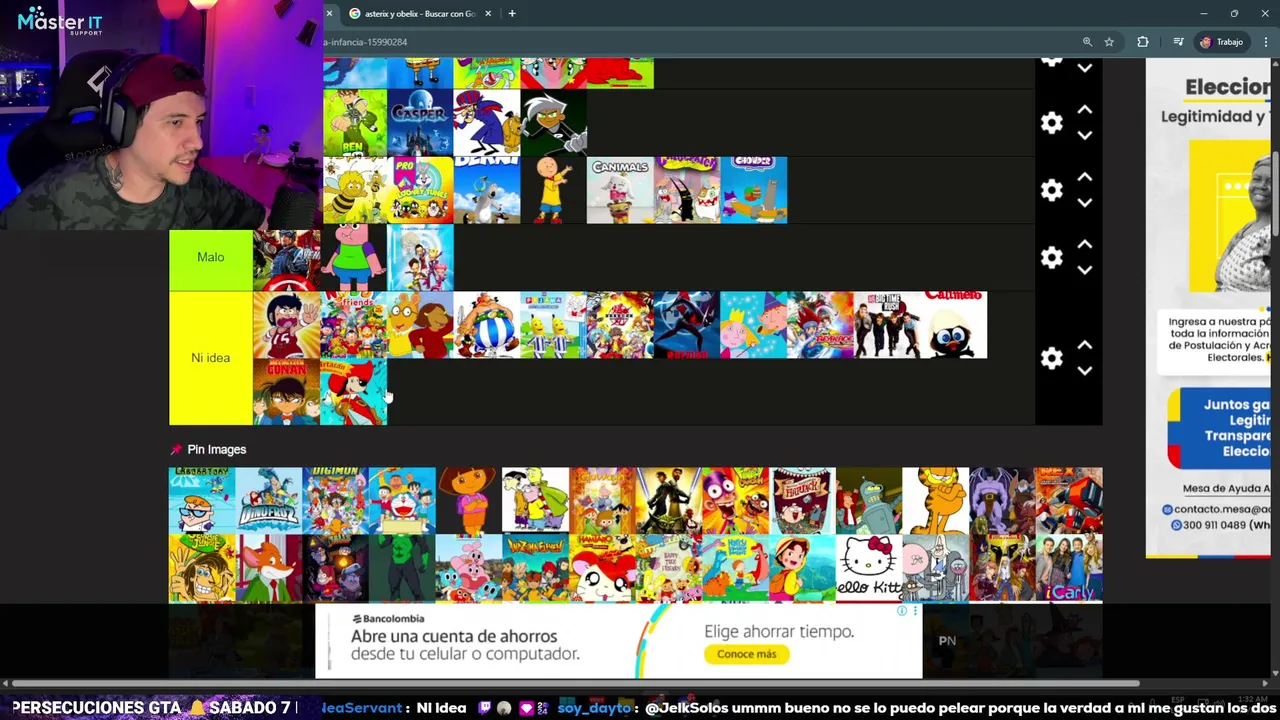Move Malo tier row up
Viewport: 1280px width, 720px height.
click(1085, 245)
